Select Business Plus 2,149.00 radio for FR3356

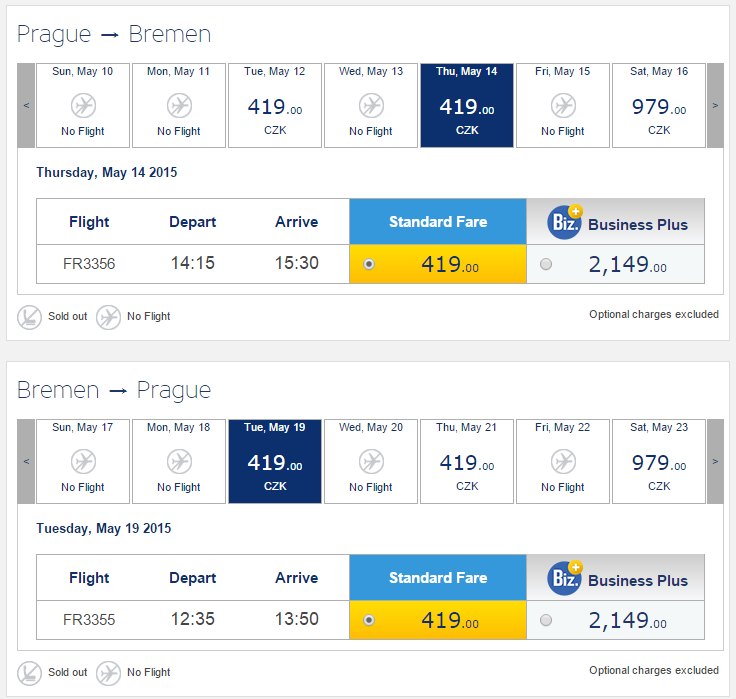(546, 264)
